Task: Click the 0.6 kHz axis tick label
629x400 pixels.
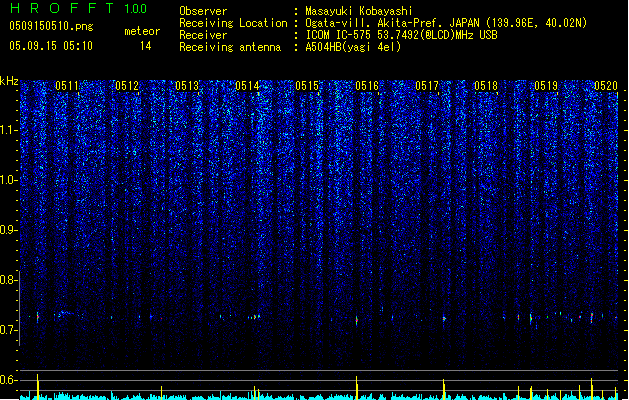Action: pyautogui.click(x=9, y=380)
